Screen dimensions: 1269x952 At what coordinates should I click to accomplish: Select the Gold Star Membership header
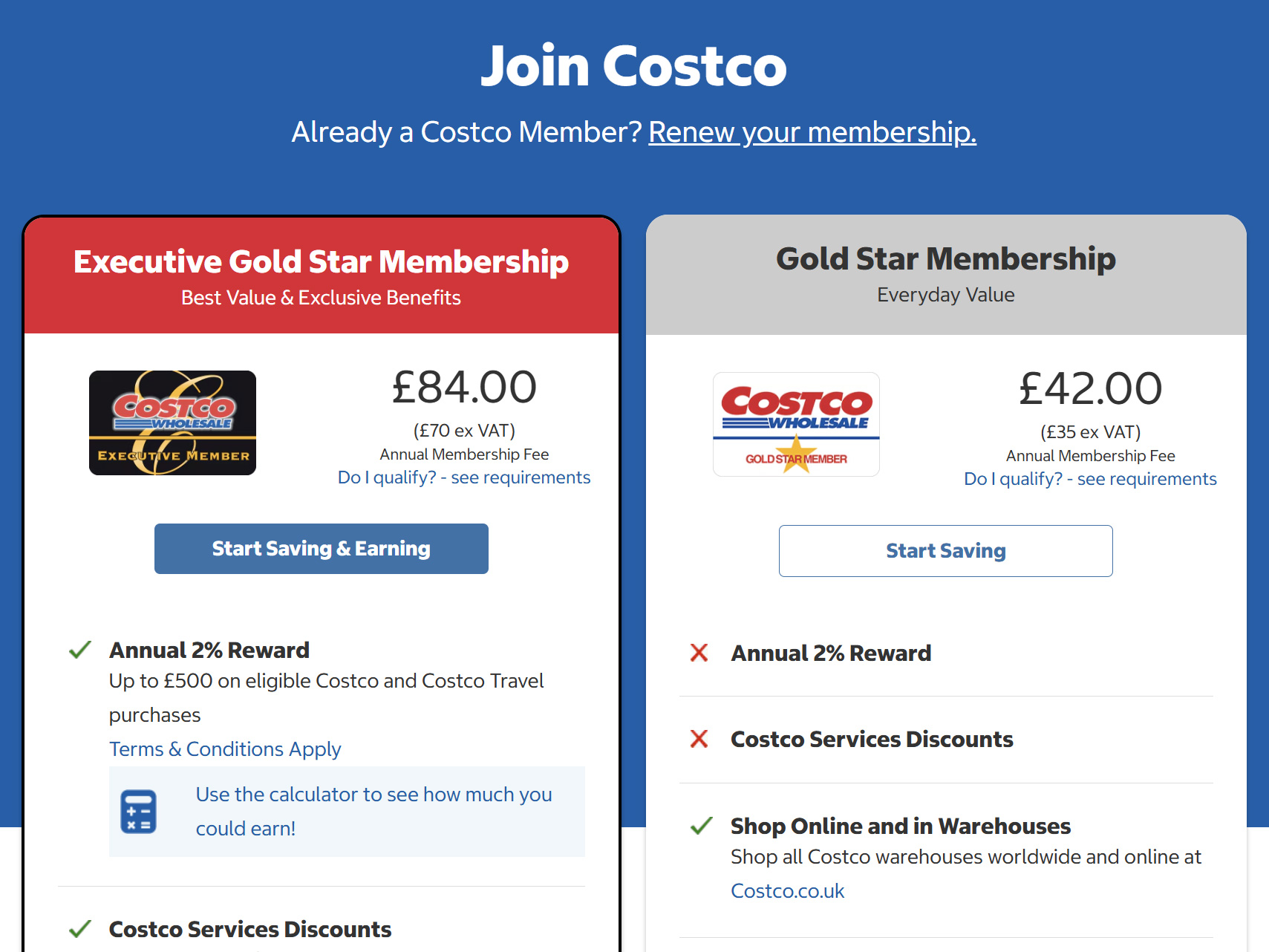tap(945, 258)
